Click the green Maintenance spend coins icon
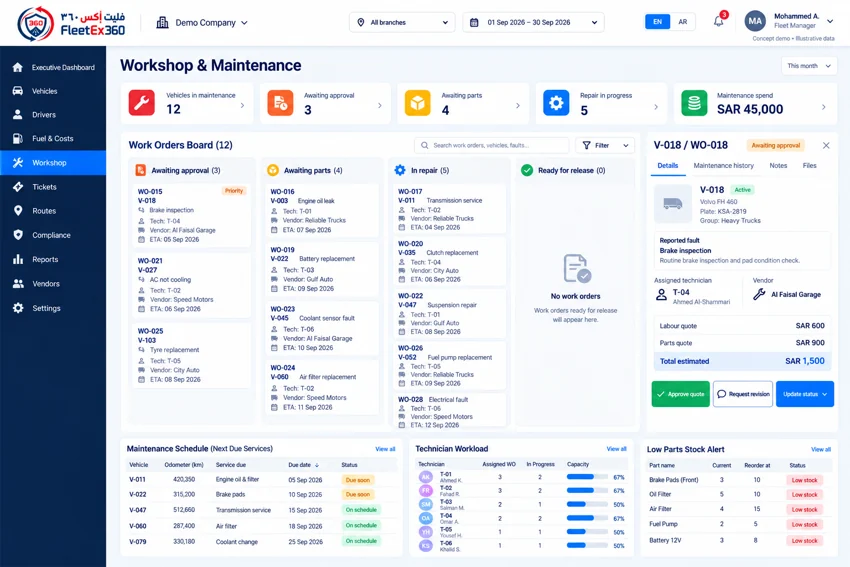The height and width of the screenshot is (567, 850). 694,103
